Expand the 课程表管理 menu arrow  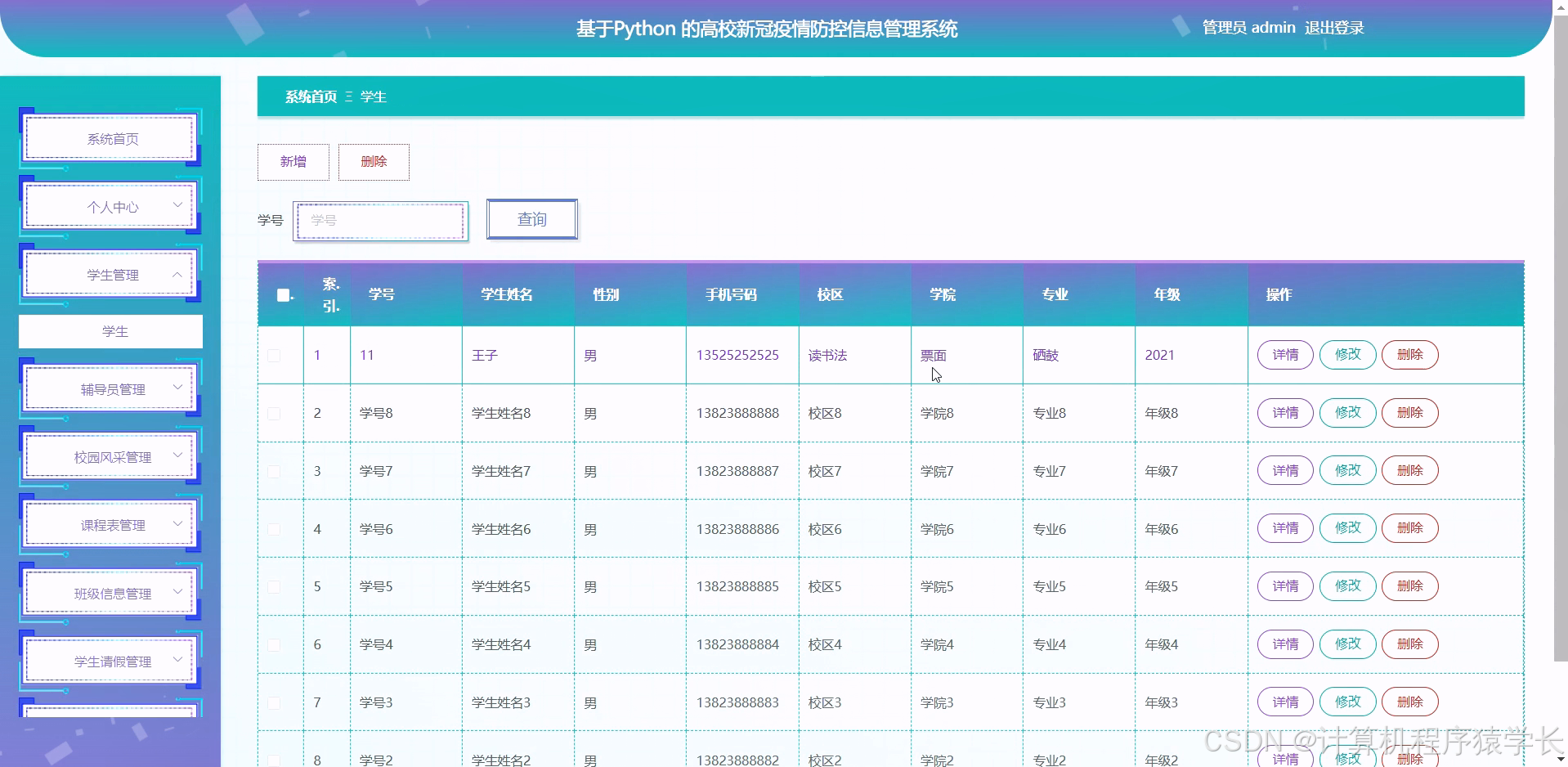click(x=177, y=523)
